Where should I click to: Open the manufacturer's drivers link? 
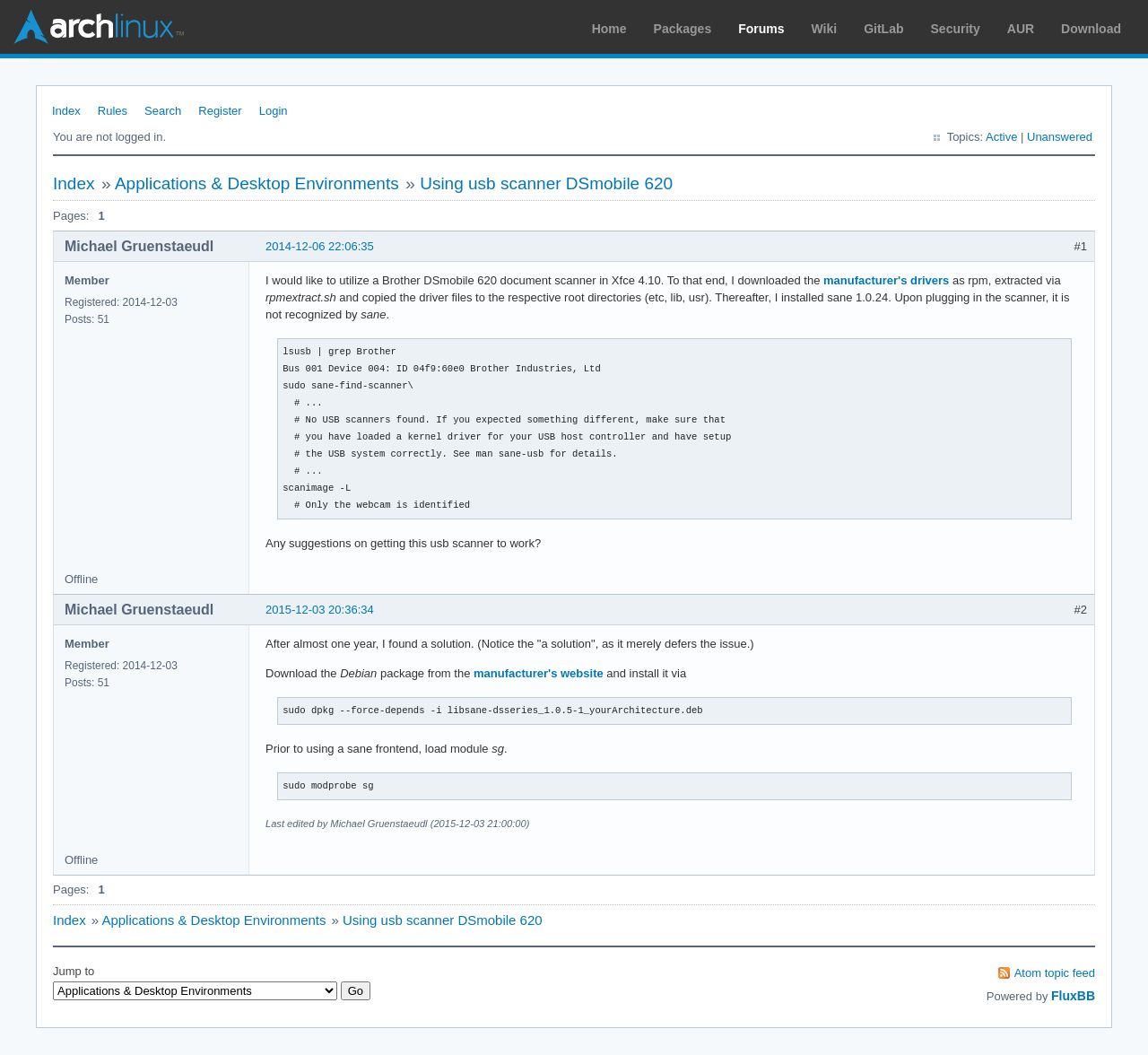(x=885, y=281)
